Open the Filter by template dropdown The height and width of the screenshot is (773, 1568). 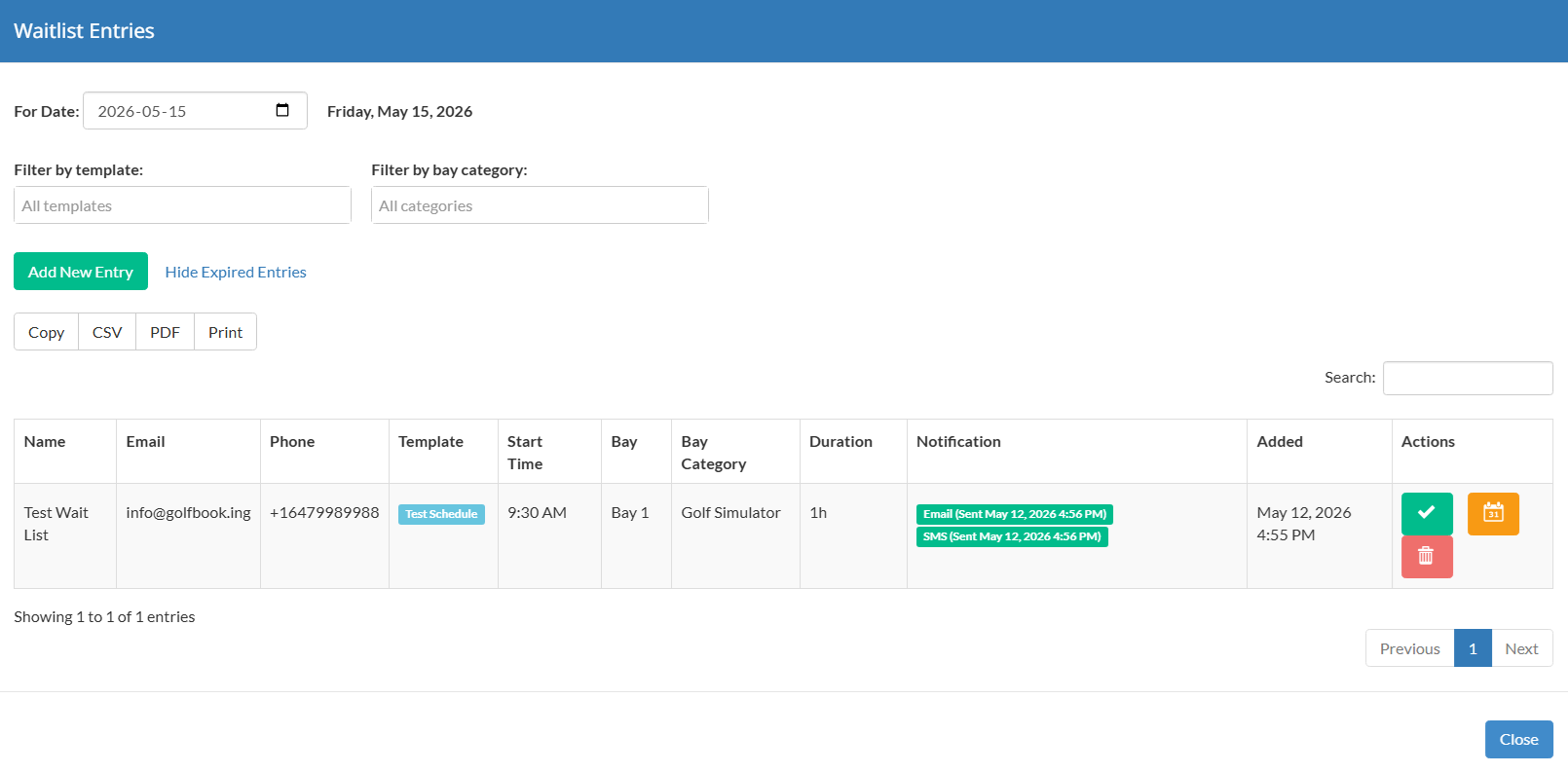pos(182,205)
